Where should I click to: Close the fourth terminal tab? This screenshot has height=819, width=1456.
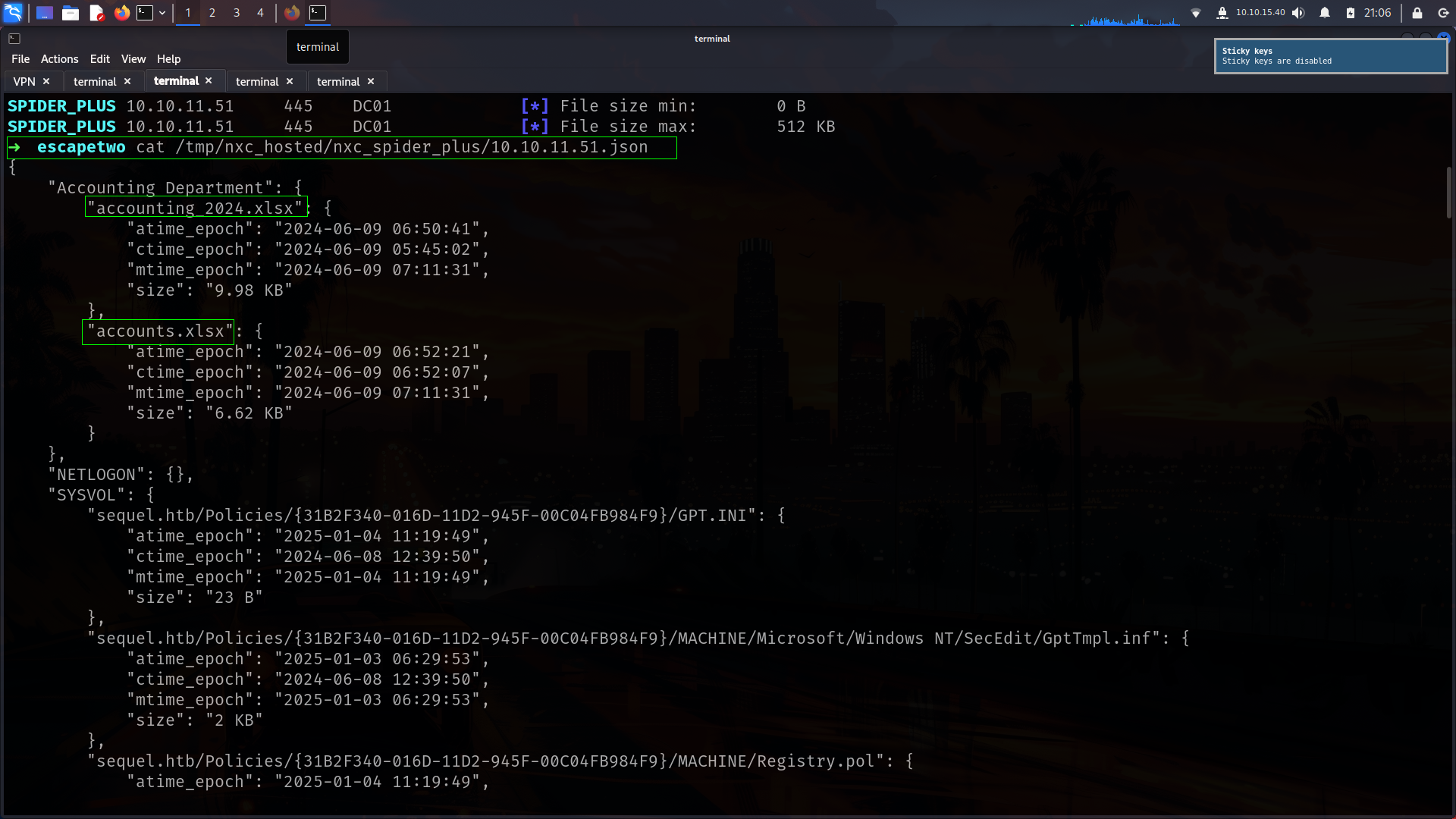click(x=290, y=81)
